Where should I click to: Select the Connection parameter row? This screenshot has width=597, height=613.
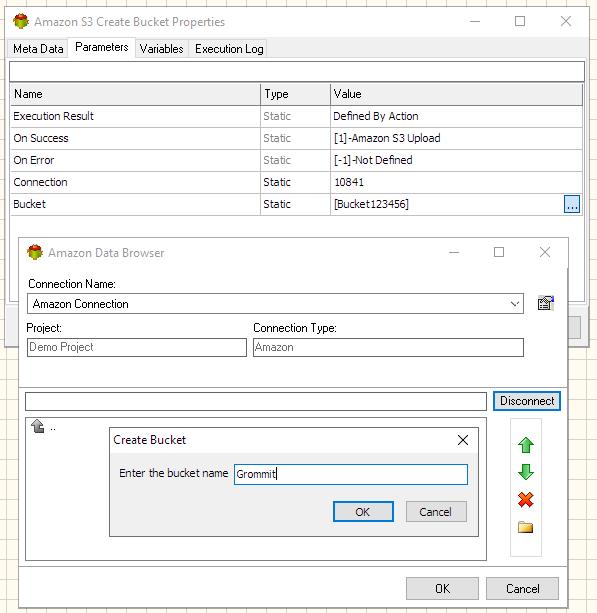click(x=296, y=182)
